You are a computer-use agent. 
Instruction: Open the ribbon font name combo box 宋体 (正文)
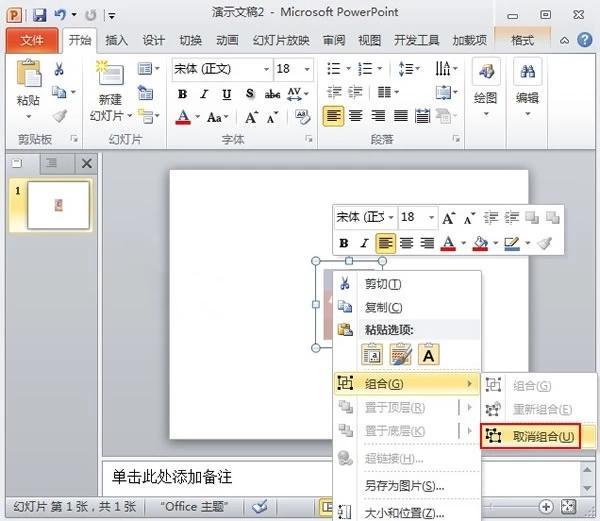point(223,69)
